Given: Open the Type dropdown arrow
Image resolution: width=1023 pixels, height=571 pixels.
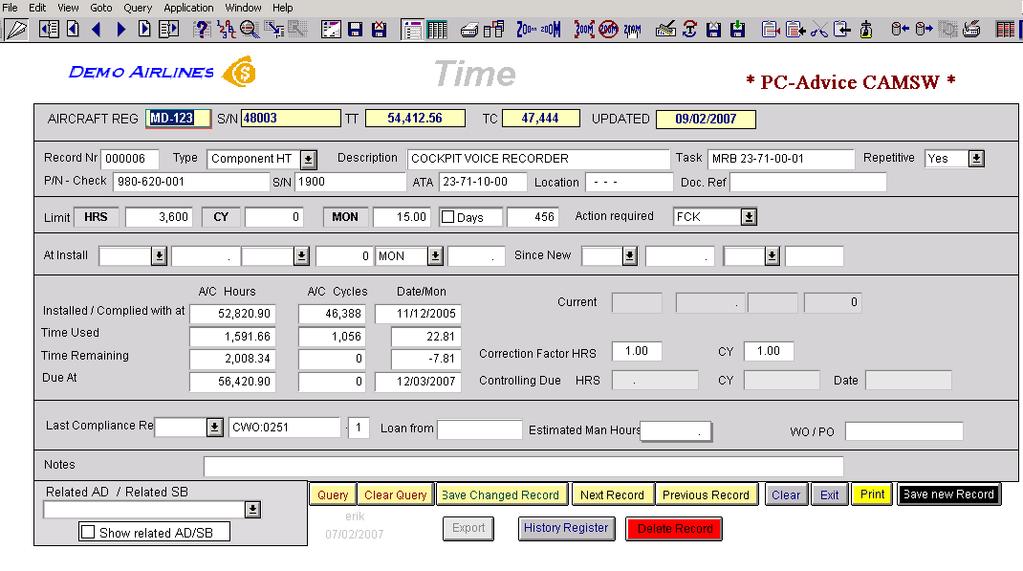Looking at the screenshot, I should tap(309, 159).
